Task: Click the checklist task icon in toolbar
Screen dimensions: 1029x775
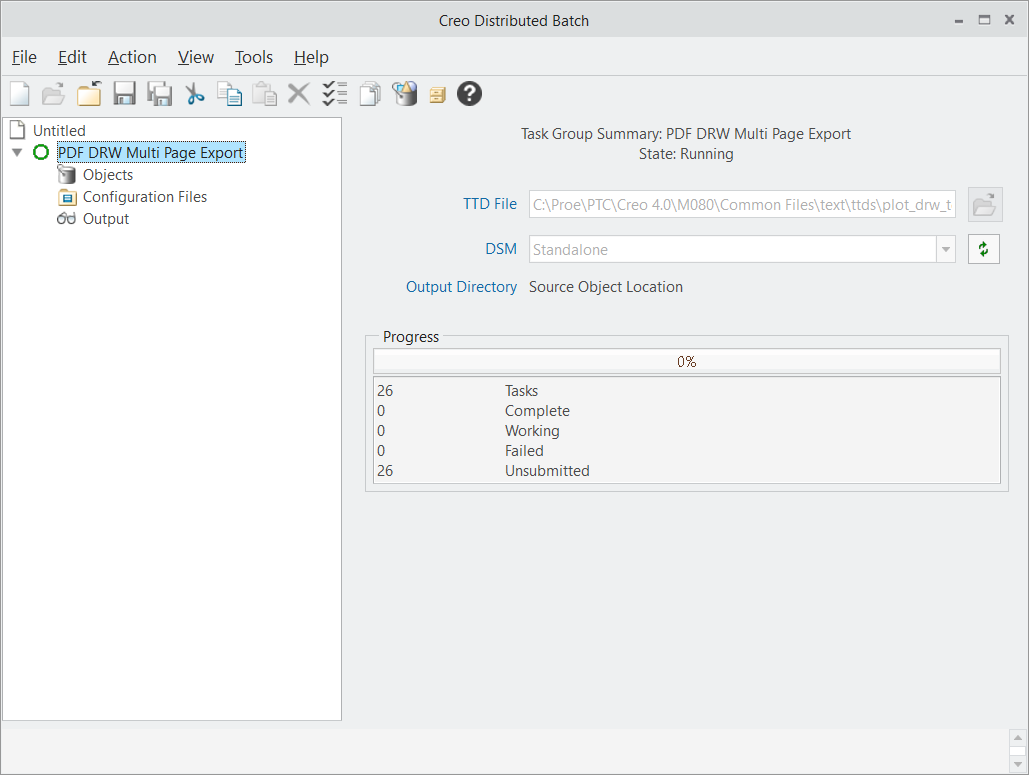Action: pos(335,94)
